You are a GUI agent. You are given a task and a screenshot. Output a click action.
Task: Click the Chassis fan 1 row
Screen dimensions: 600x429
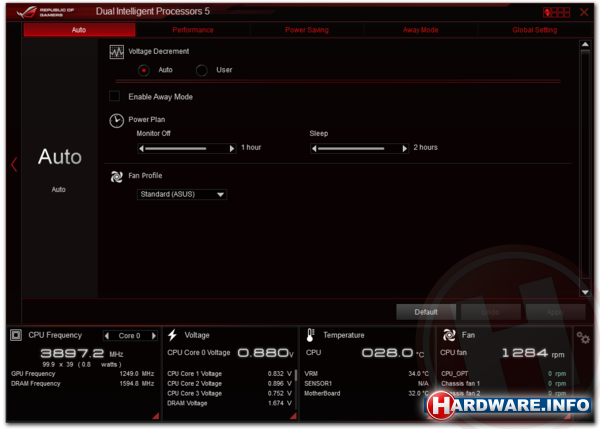coord(503,383)
